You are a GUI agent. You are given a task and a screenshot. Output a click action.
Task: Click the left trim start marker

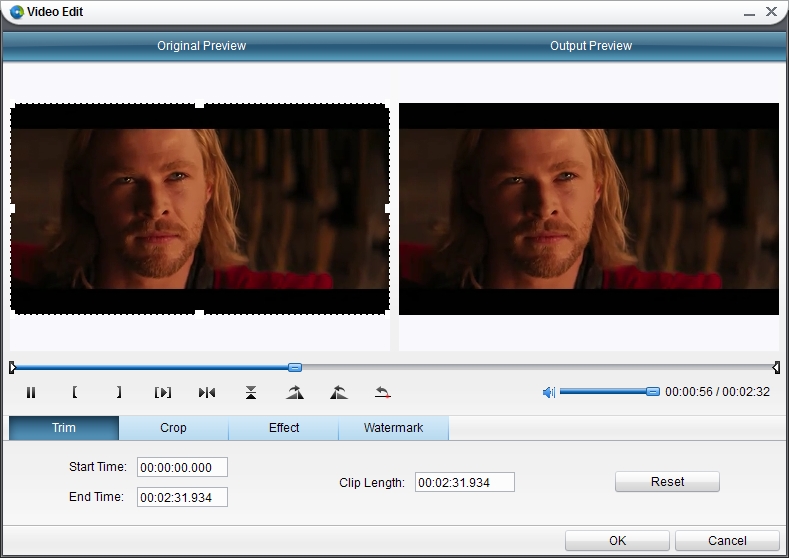(12, 367)
